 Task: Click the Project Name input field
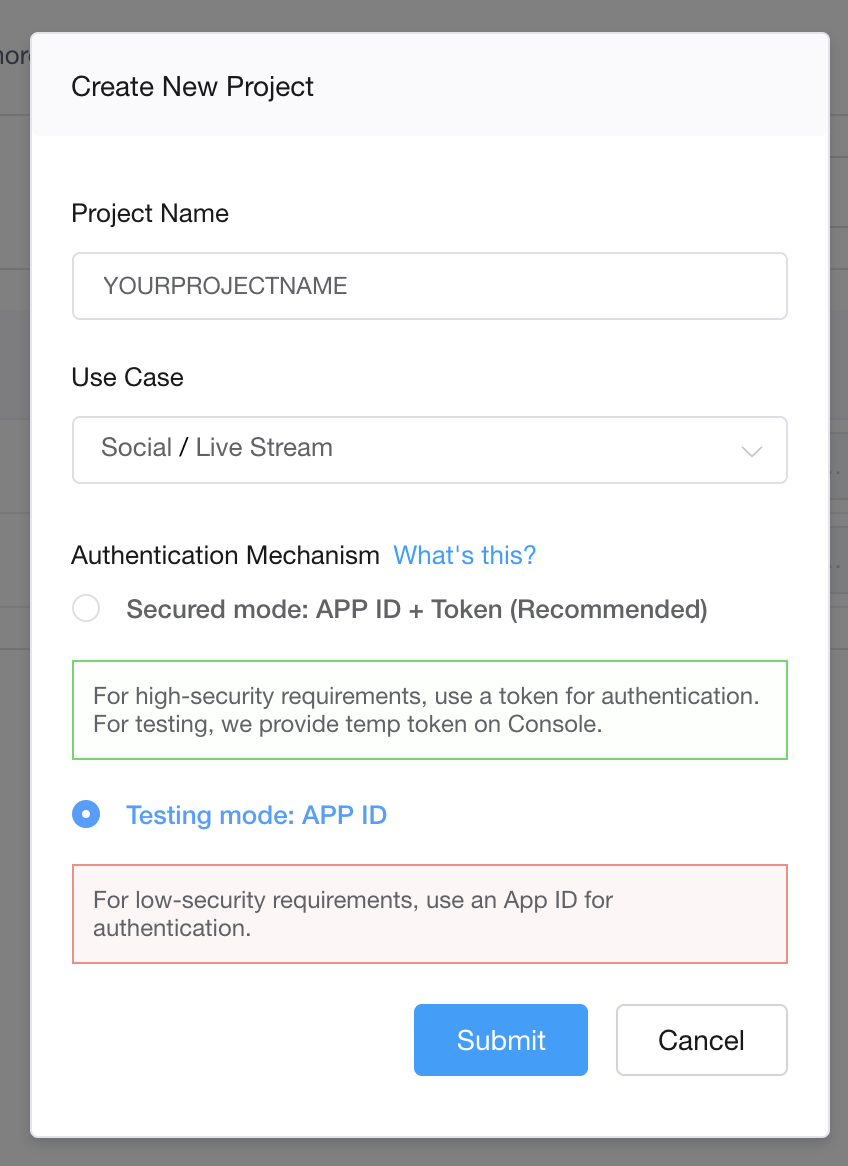(430, 286)
